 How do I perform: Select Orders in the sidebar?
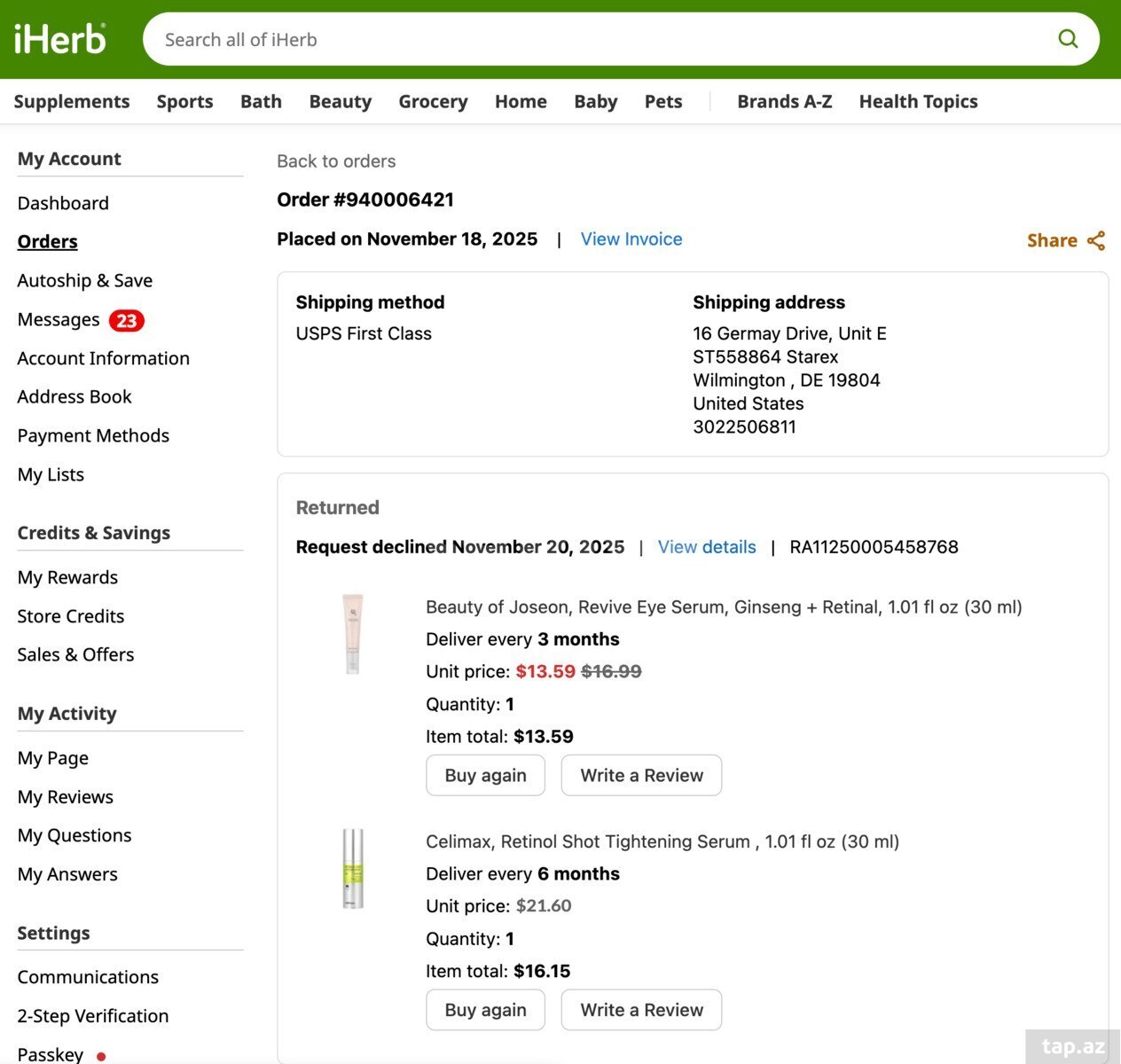[47, 241]
